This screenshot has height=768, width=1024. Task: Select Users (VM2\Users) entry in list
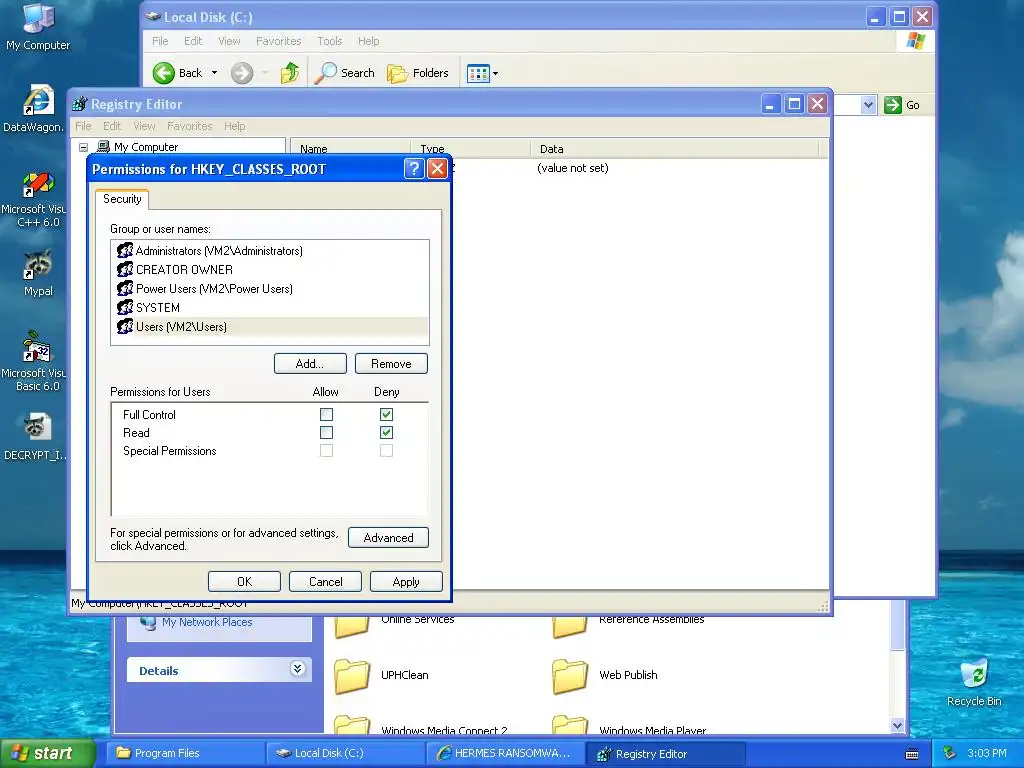click(x=270, y=327)
